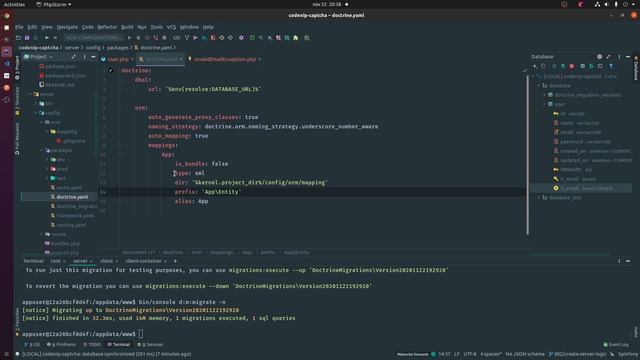The image size is (640, 360).
Task: Select the client terminal tab
Action: point(107,261)
